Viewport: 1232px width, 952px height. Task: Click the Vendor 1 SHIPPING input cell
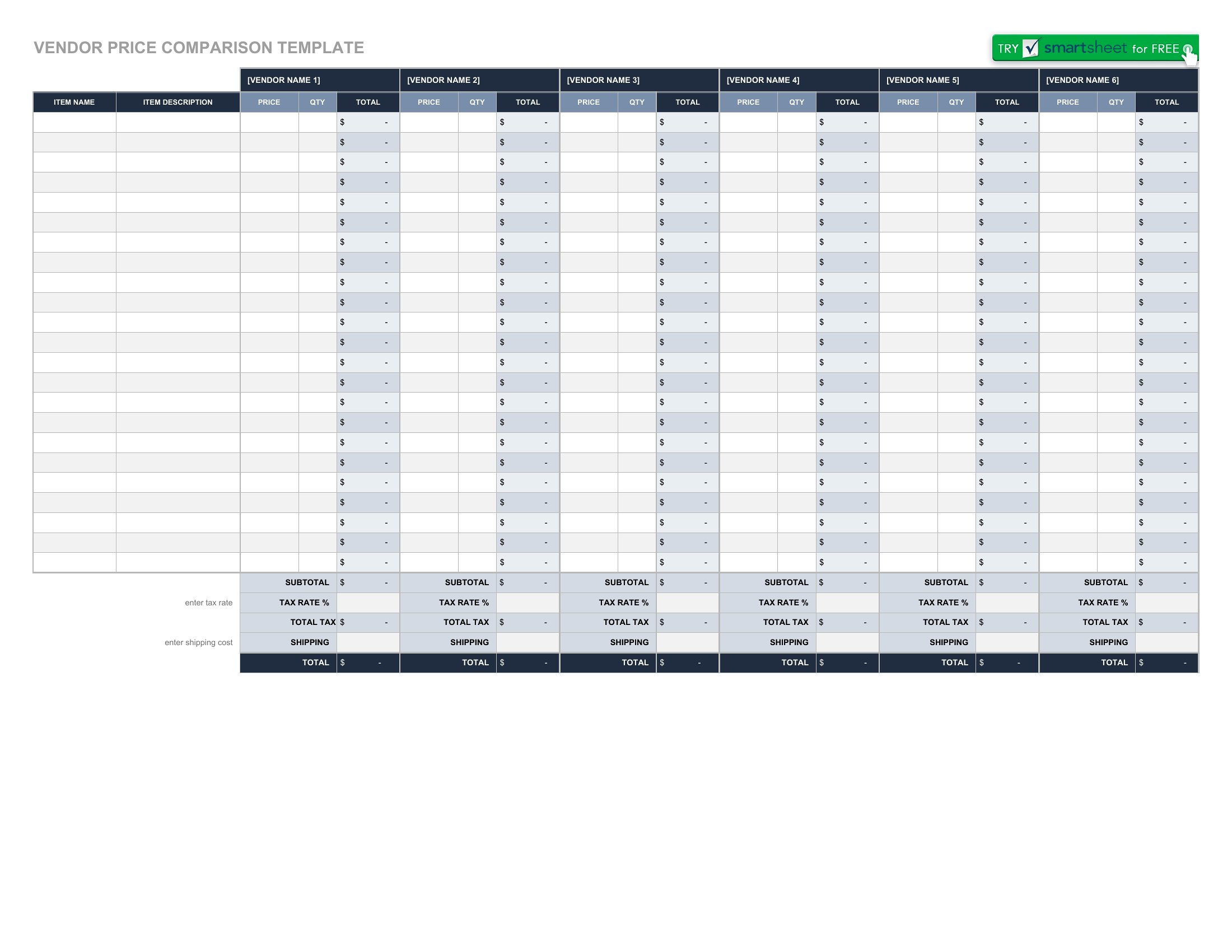click(368, 642)
